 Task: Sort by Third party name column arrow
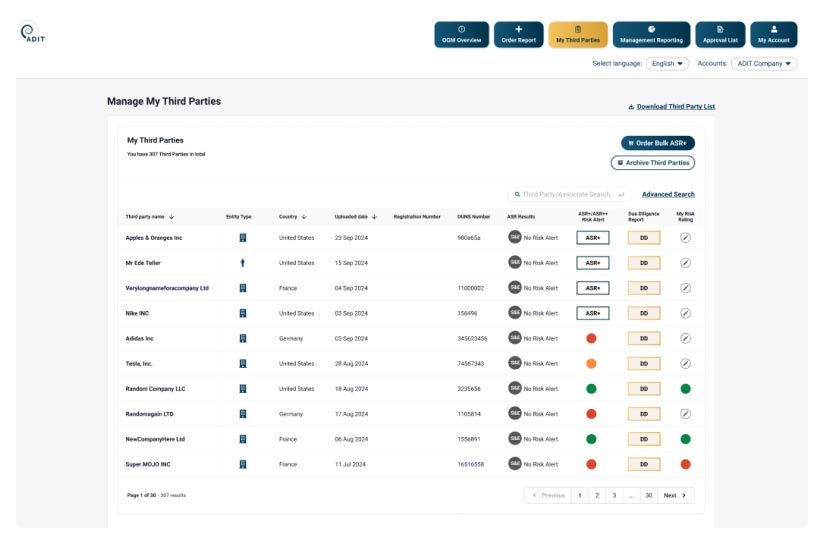pyautogui.click(x=171, y=216)
